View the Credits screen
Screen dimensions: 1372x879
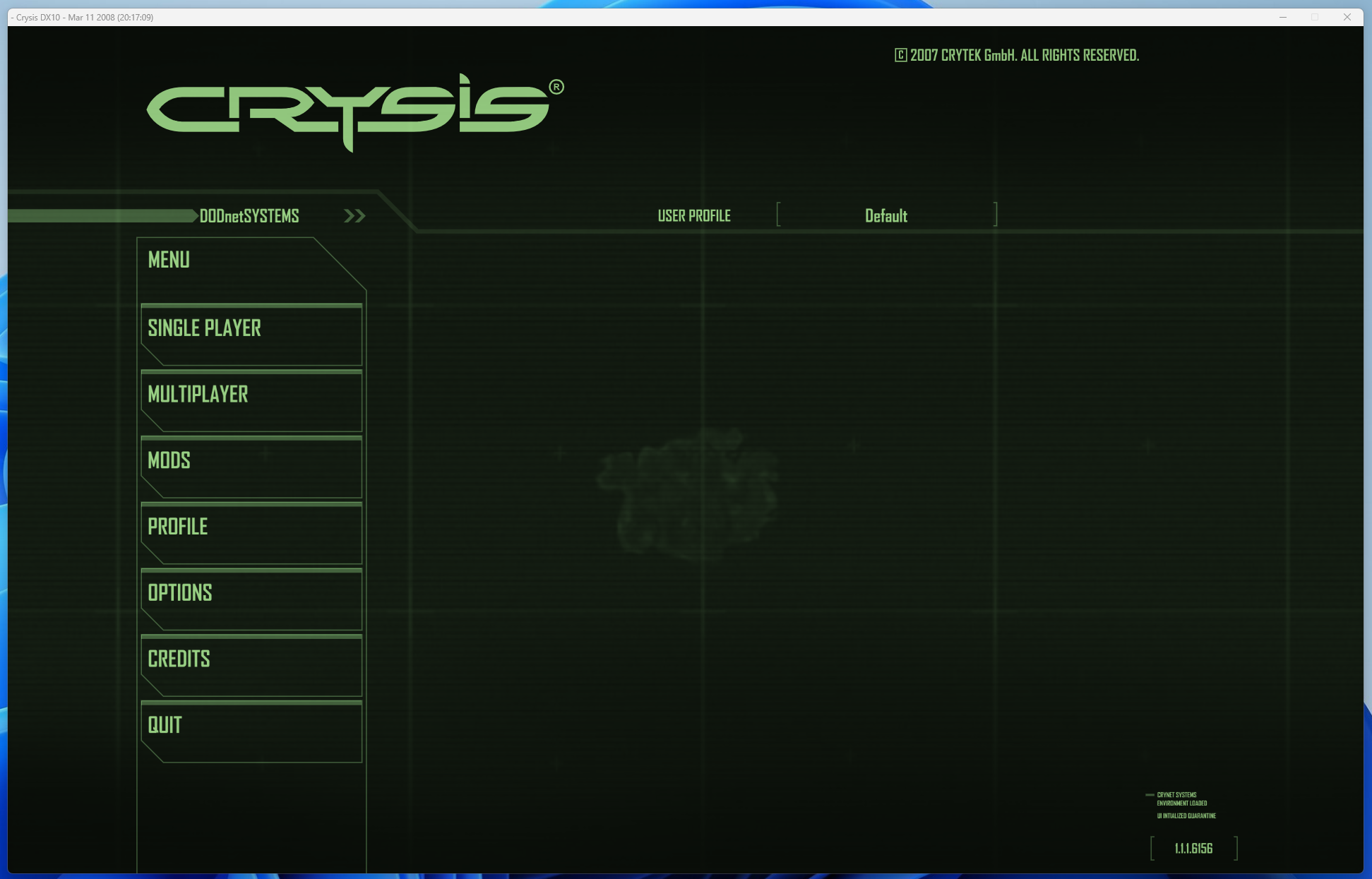tap(251, 665)
